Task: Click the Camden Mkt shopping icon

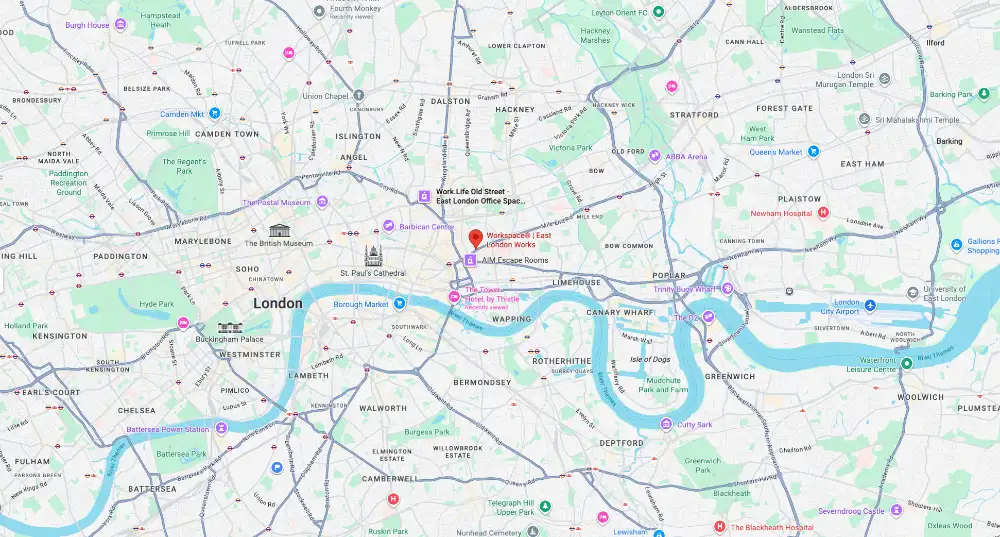Action: [214, 114]
